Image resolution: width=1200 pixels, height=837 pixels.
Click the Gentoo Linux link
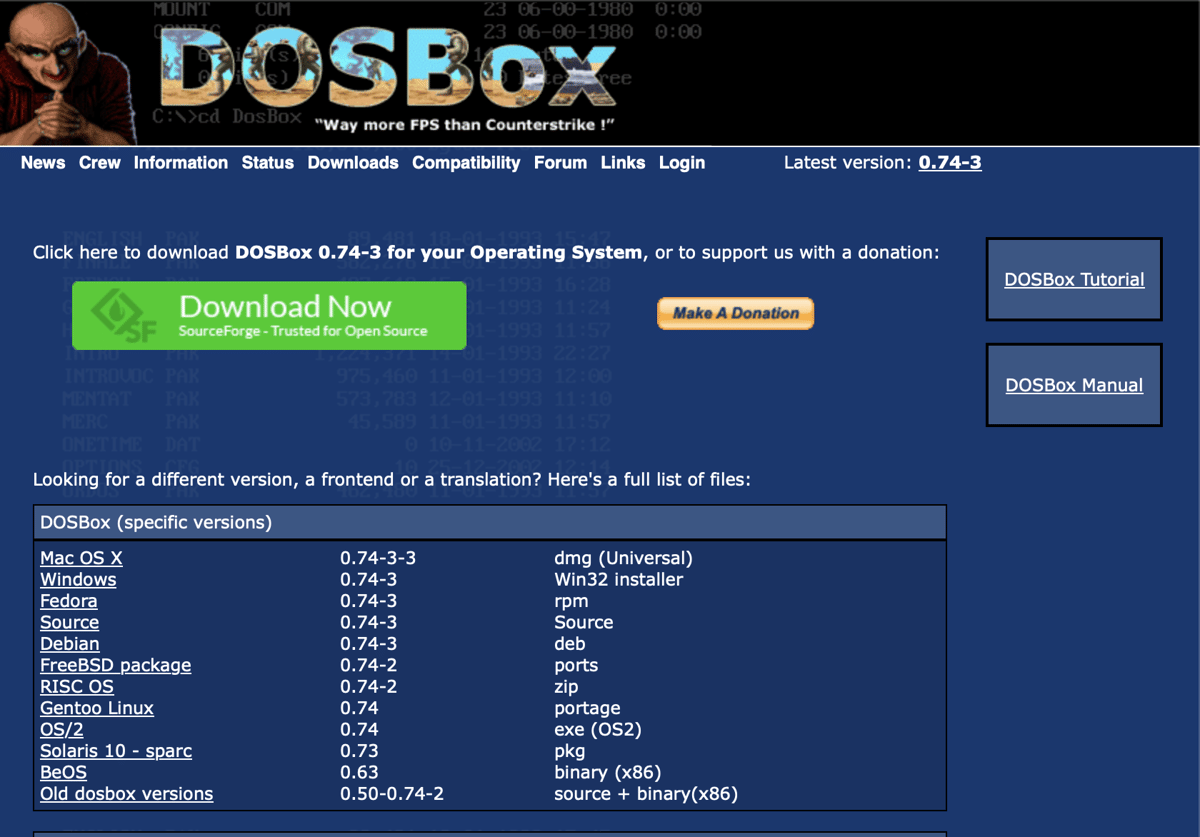pos(97,708)
